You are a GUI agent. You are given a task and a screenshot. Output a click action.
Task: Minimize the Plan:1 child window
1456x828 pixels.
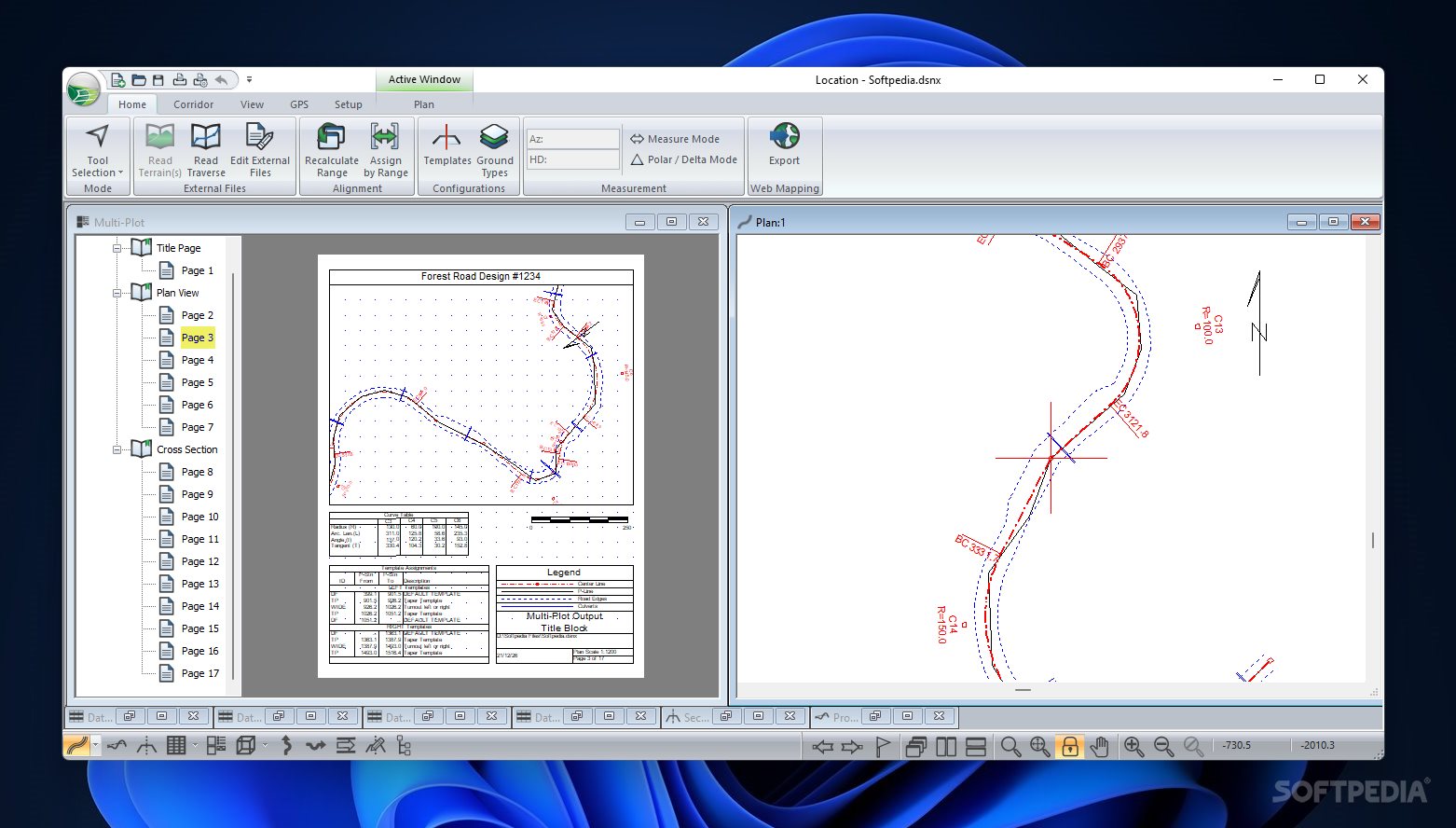coord(1301,222)
